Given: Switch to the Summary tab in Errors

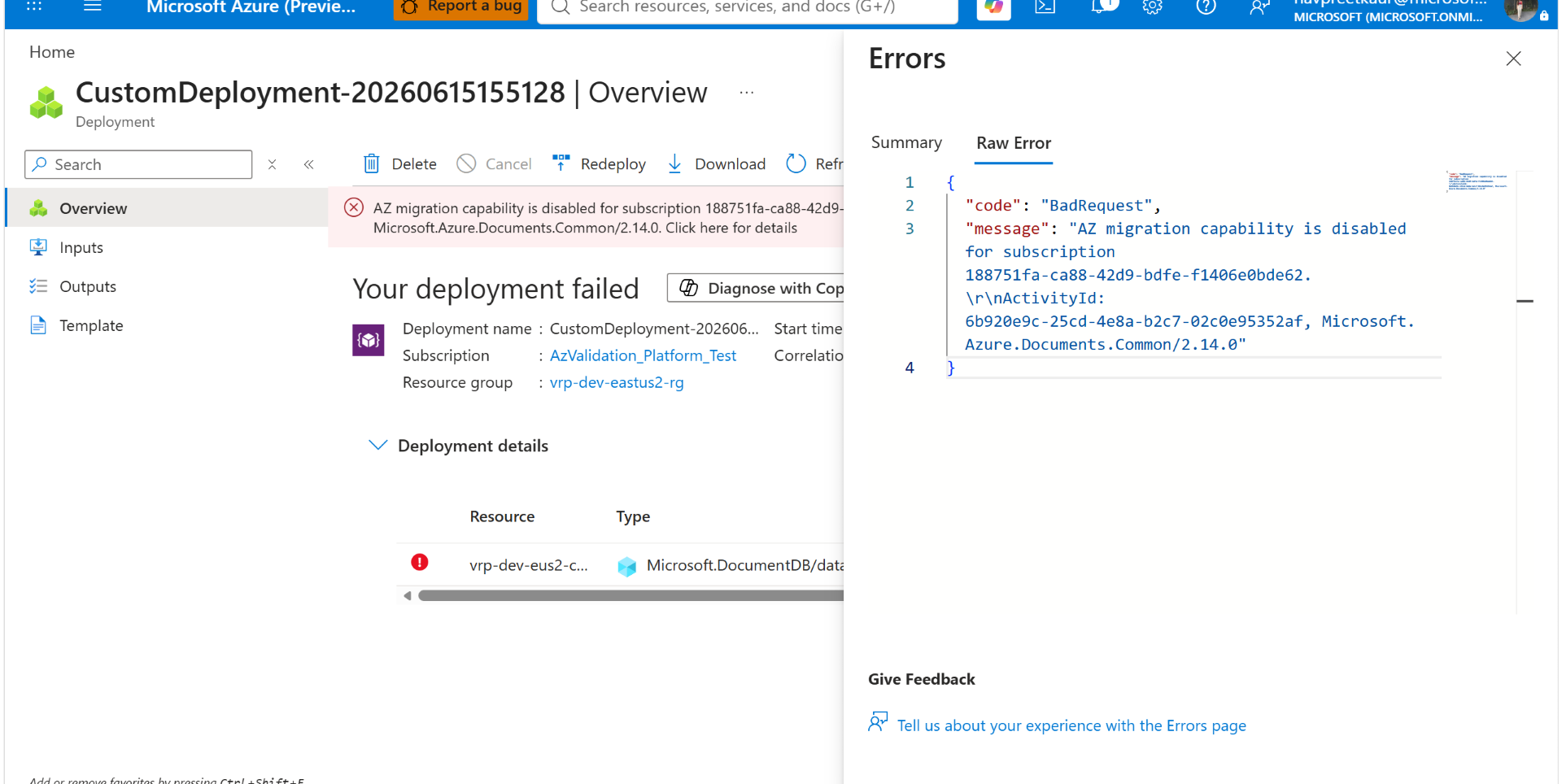Looking at the screenshot, I should pos(906,142).
